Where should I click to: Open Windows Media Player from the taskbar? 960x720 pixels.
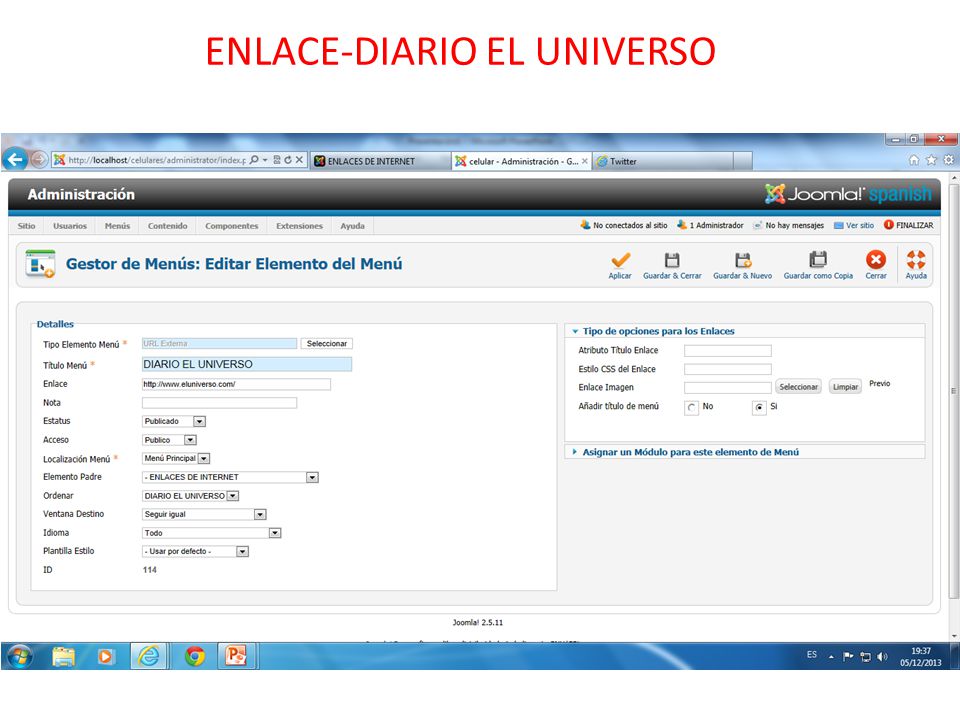tap(105, 656)
